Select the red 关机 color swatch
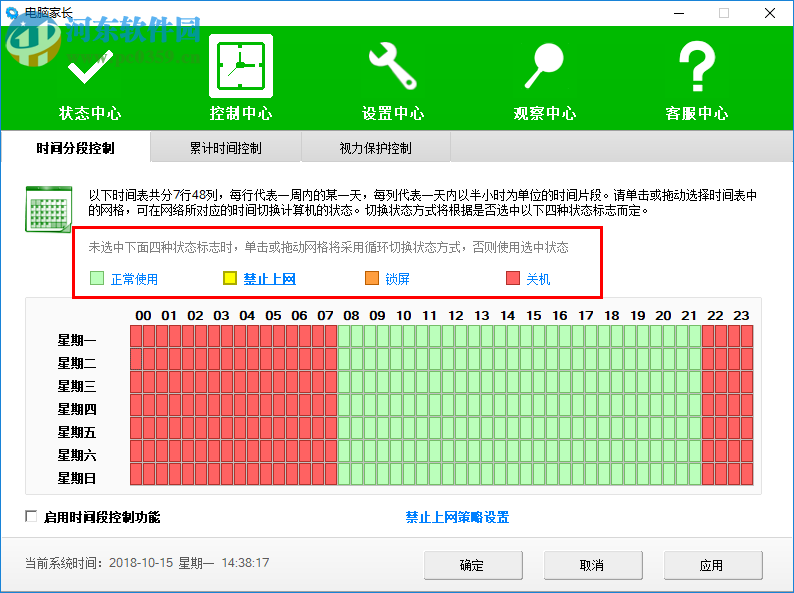 [513, 278]
